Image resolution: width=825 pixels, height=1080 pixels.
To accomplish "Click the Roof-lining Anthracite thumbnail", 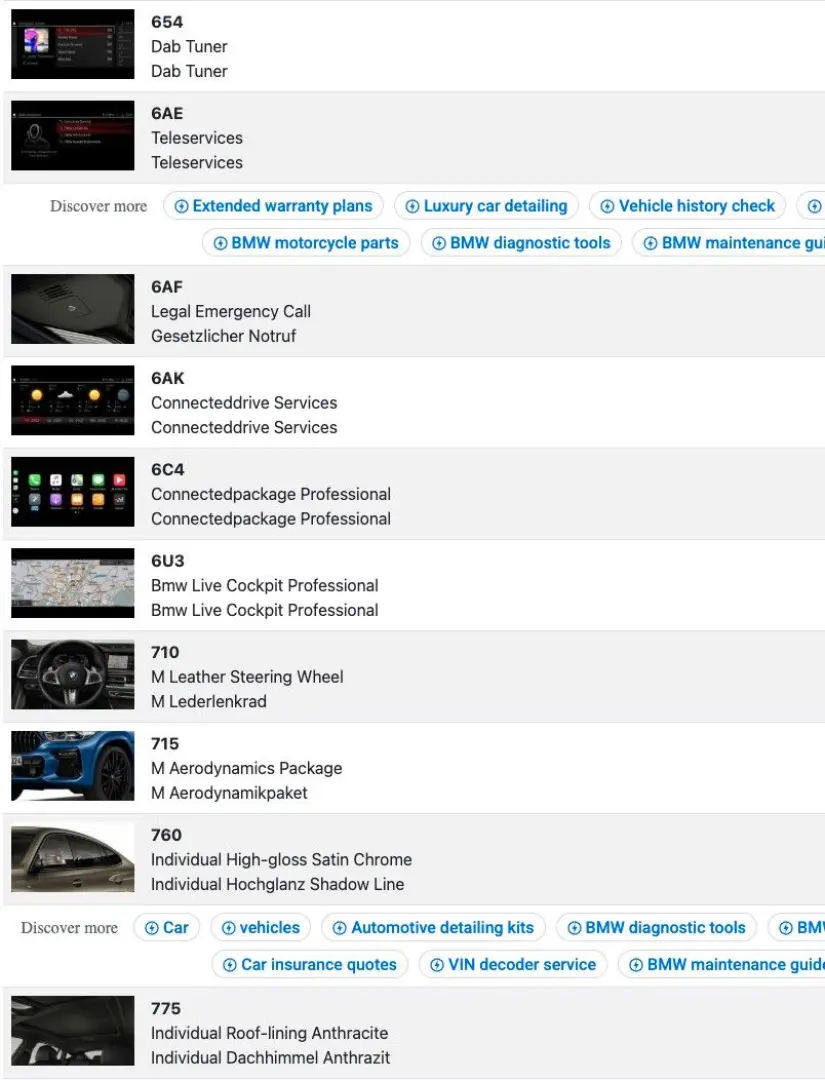I will click(72, 1031).
